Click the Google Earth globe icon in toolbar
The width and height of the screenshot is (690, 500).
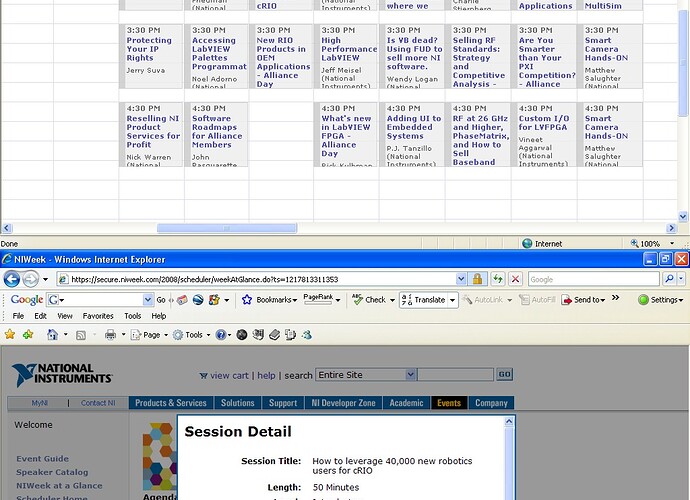198,300
